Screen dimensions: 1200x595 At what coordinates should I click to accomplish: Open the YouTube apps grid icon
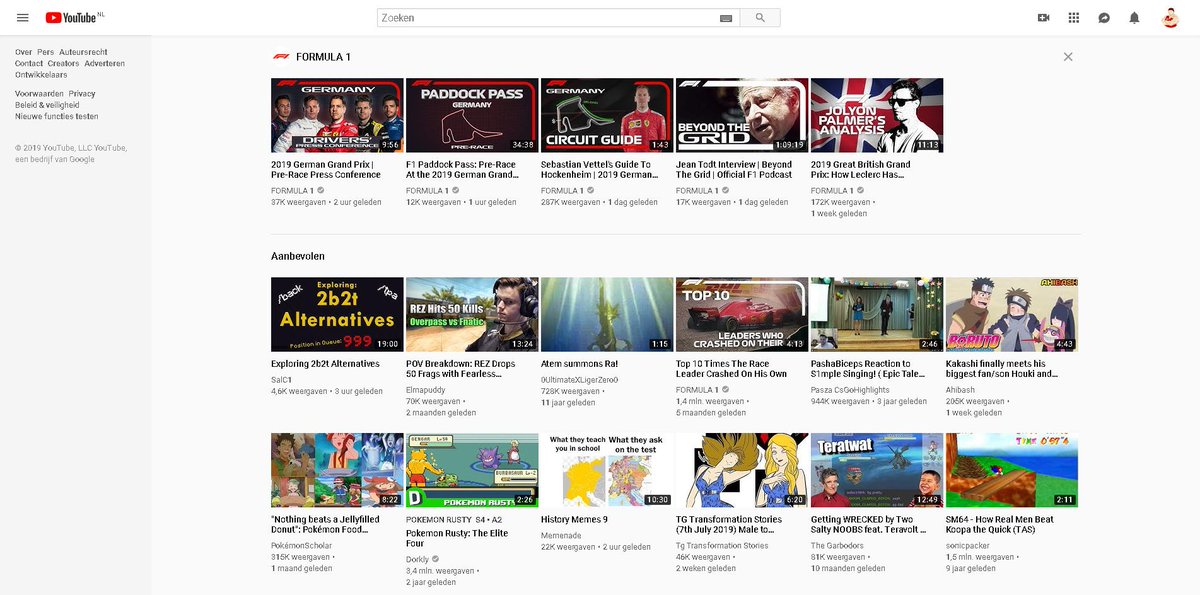tap(1074, 18)
